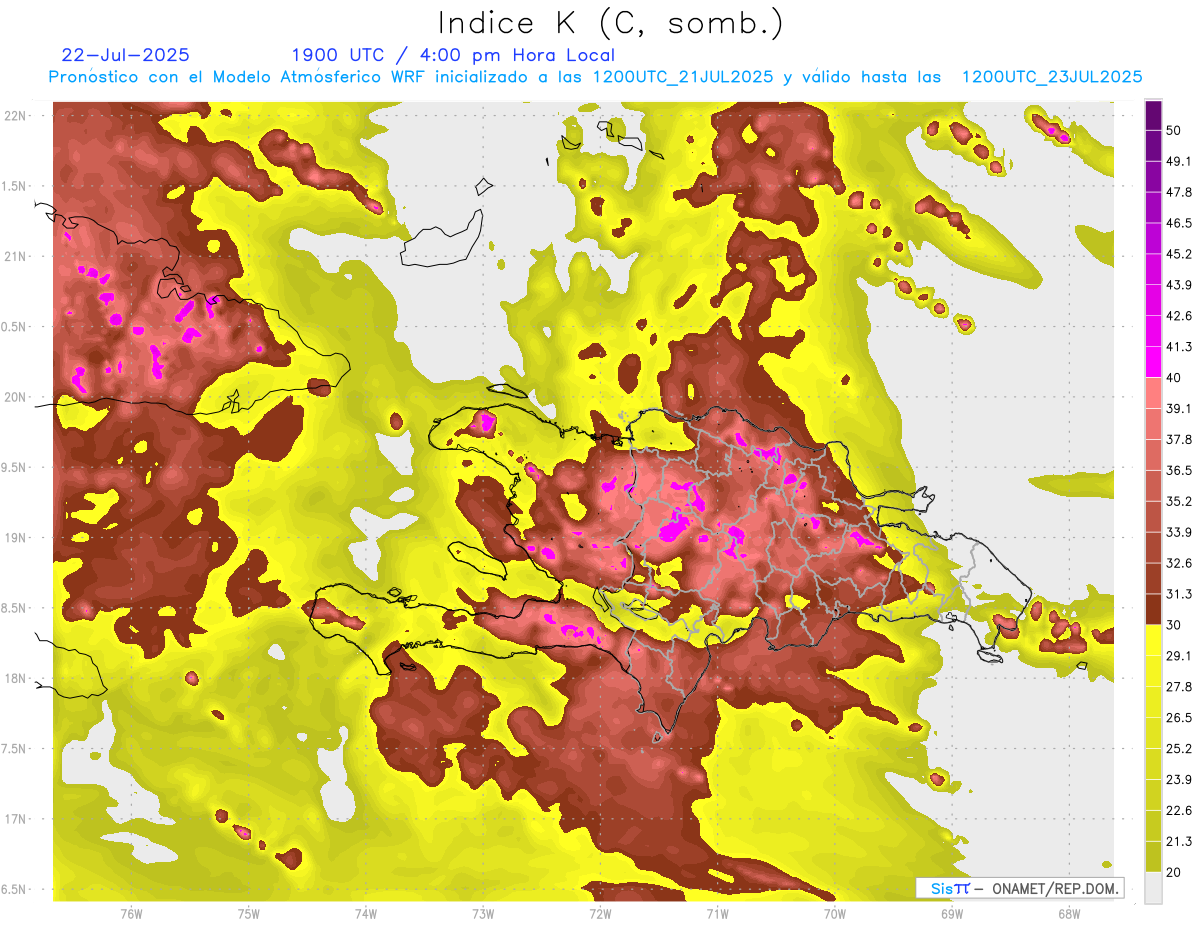The image size is (1200, 927).
Task: Click the legend value "50"
Action: pos(1175,130)
